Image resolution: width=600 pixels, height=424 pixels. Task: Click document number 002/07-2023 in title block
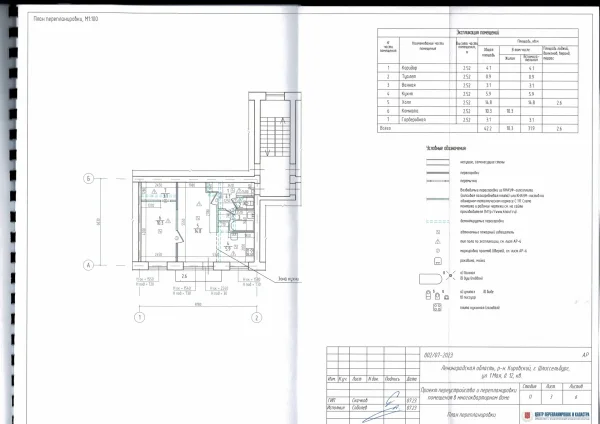(439, 355)
